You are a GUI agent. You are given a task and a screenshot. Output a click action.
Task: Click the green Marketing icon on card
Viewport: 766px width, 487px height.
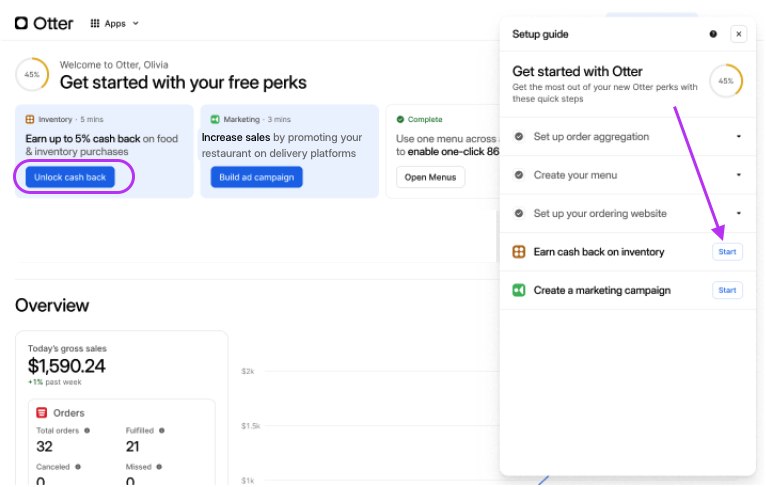pos(215,119)
